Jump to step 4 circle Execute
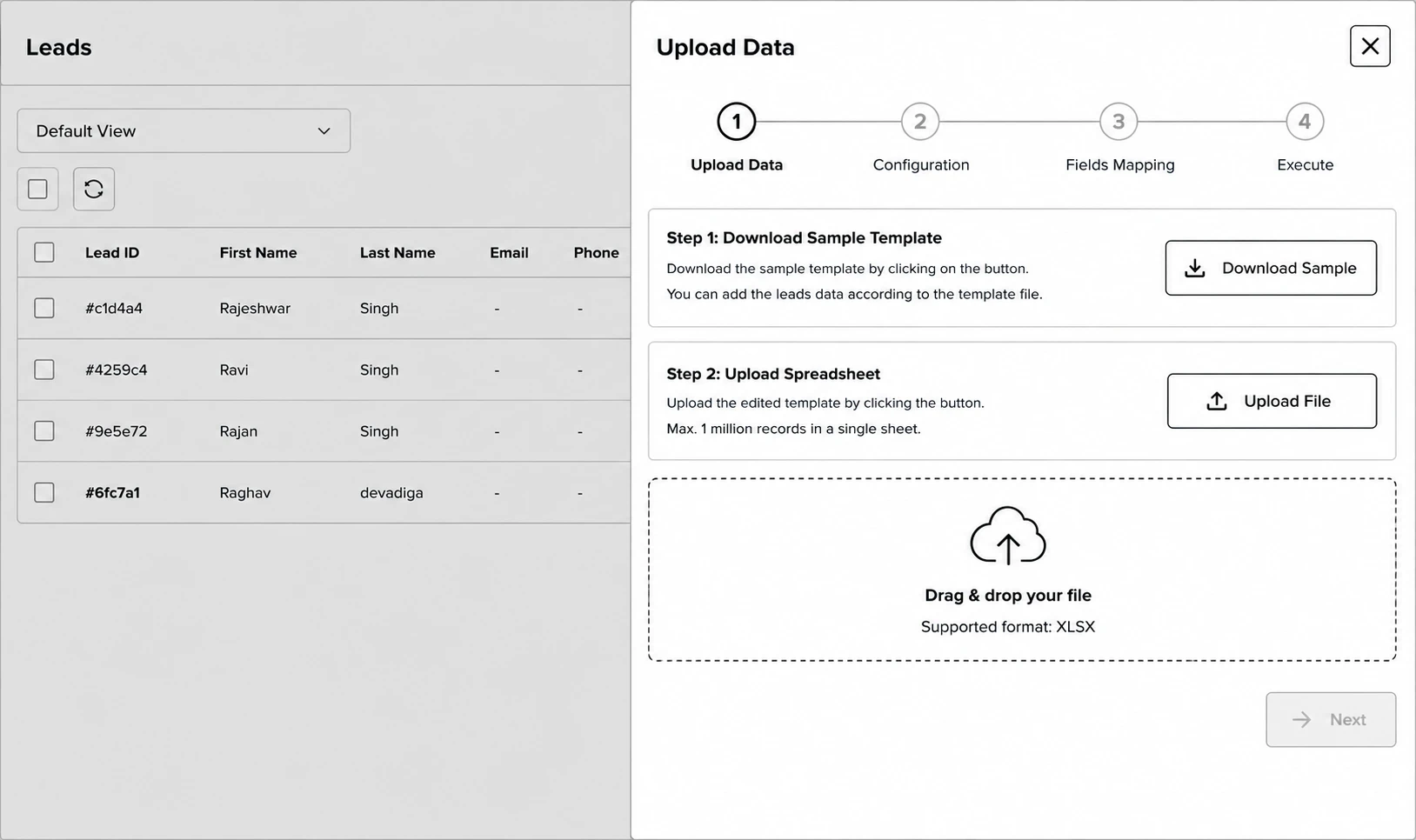This screenshot has width=1416, height=840. pyautogui.click(x=1305, y=122)
